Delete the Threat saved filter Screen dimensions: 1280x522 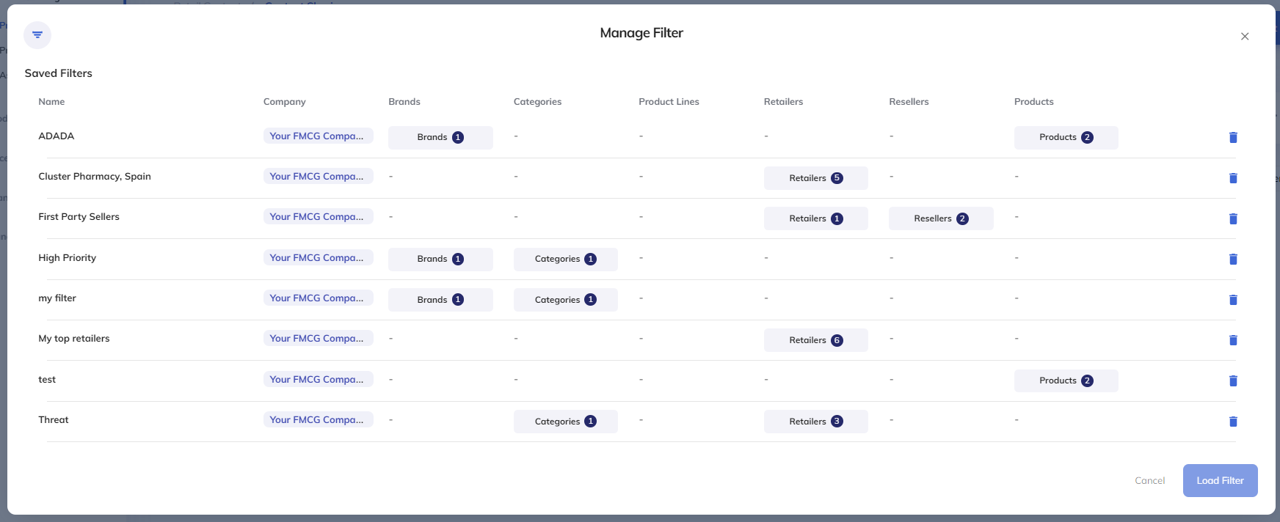pyautogui.click(x=1233, y=422)
